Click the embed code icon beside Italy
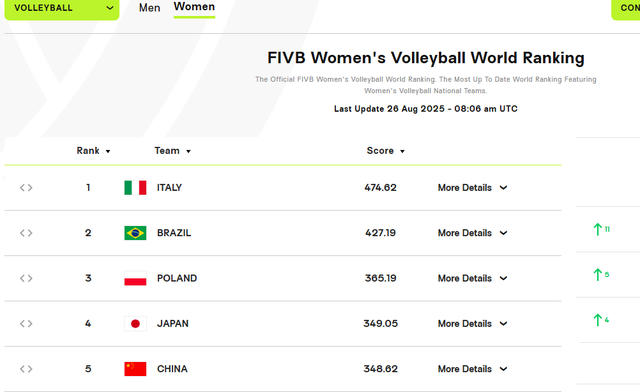This screenshot has height=392, width=640. 26,188
